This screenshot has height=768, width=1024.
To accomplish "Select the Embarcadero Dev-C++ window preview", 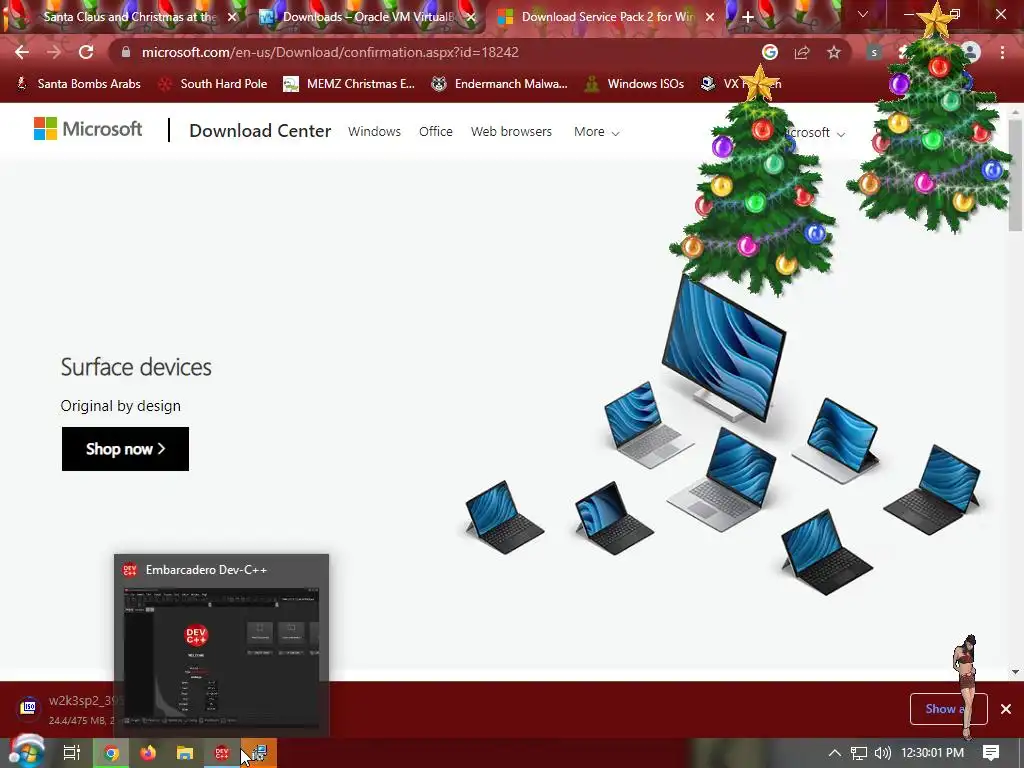I will 221,645.
